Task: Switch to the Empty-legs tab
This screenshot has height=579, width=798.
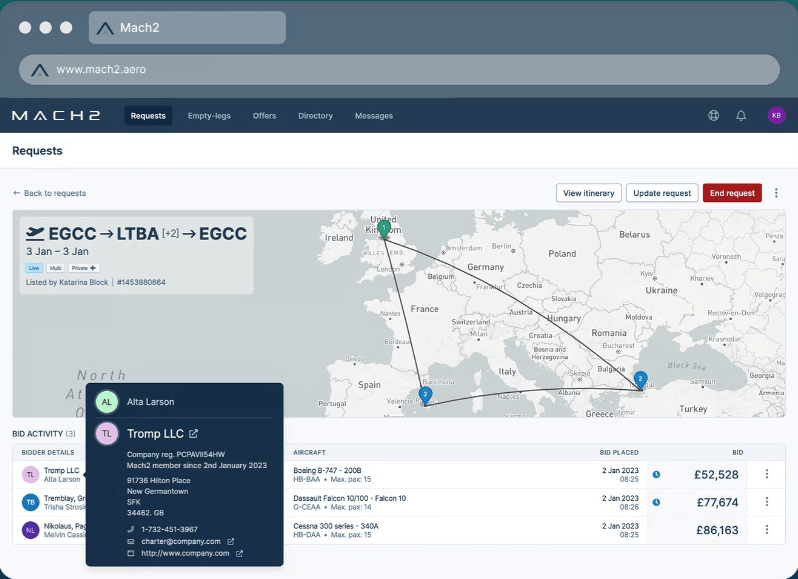Action: [x=209, y=116]
